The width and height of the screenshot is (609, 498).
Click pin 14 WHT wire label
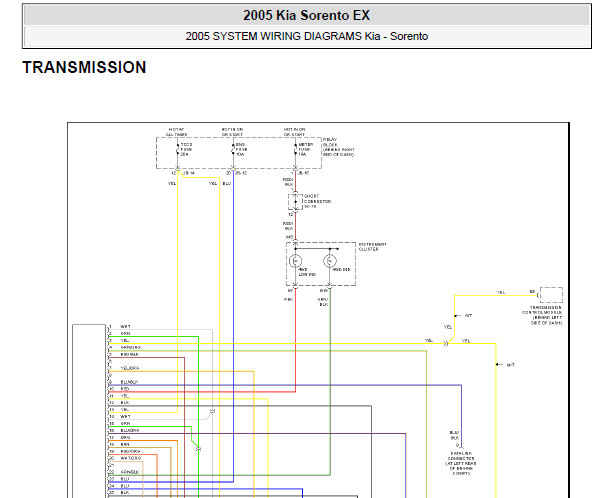click(125, 416)
